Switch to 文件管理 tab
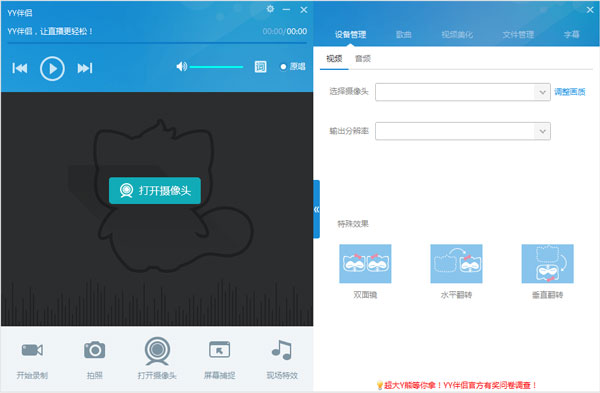Image resolution: width=600 pixels, height=393 pixels. (x=518, y=35)
